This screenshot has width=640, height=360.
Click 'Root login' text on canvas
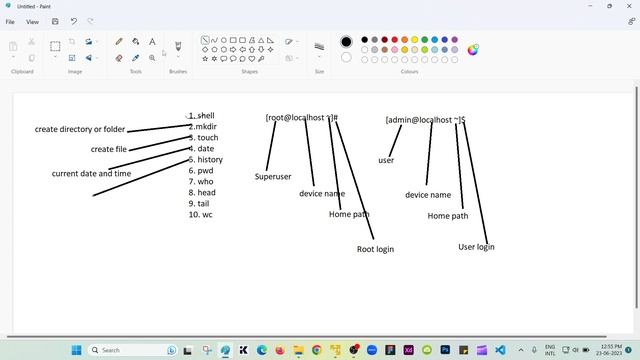point(376,249)
